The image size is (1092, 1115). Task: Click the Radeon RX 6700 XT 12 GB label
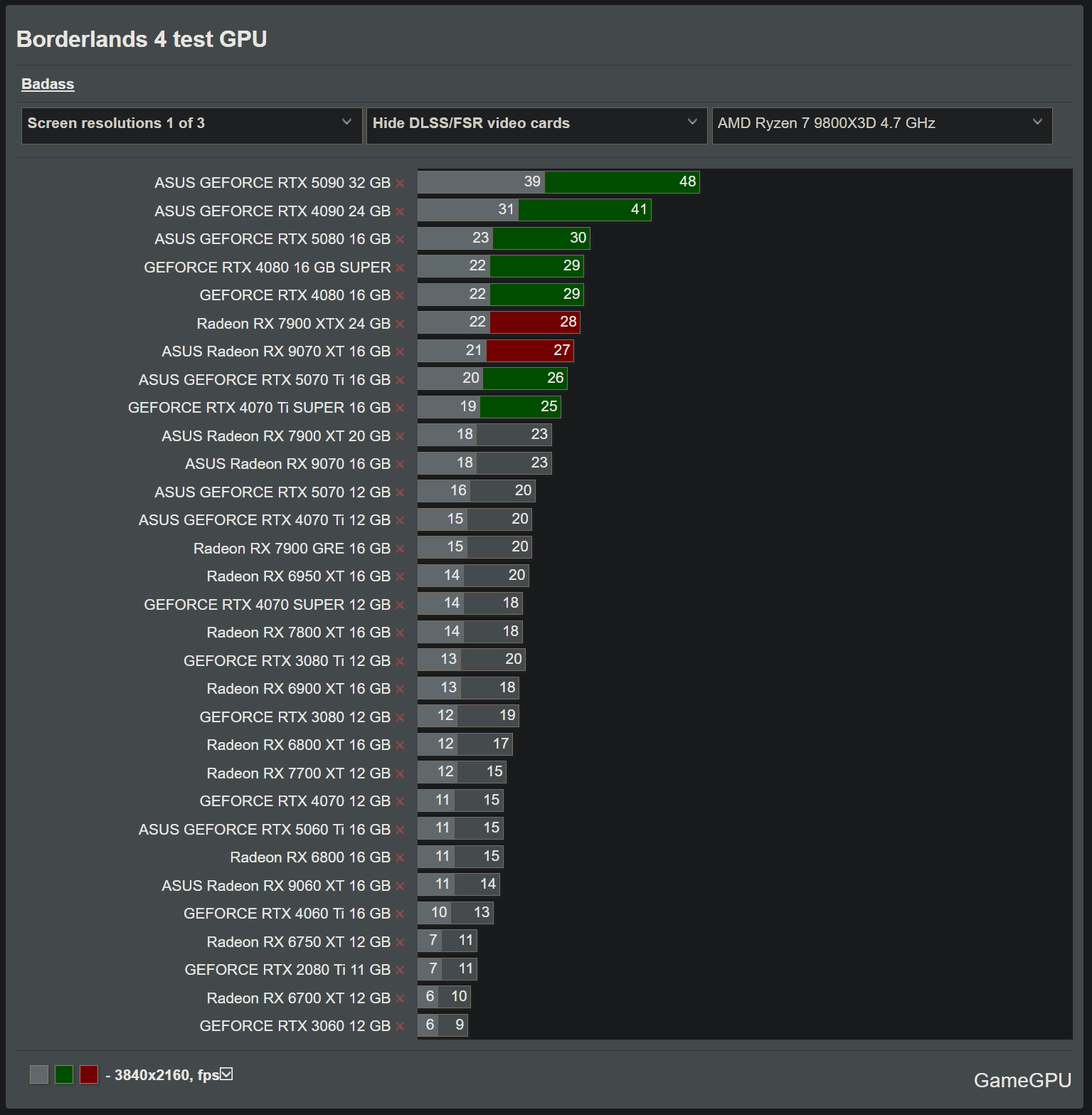tap(299, 998)
